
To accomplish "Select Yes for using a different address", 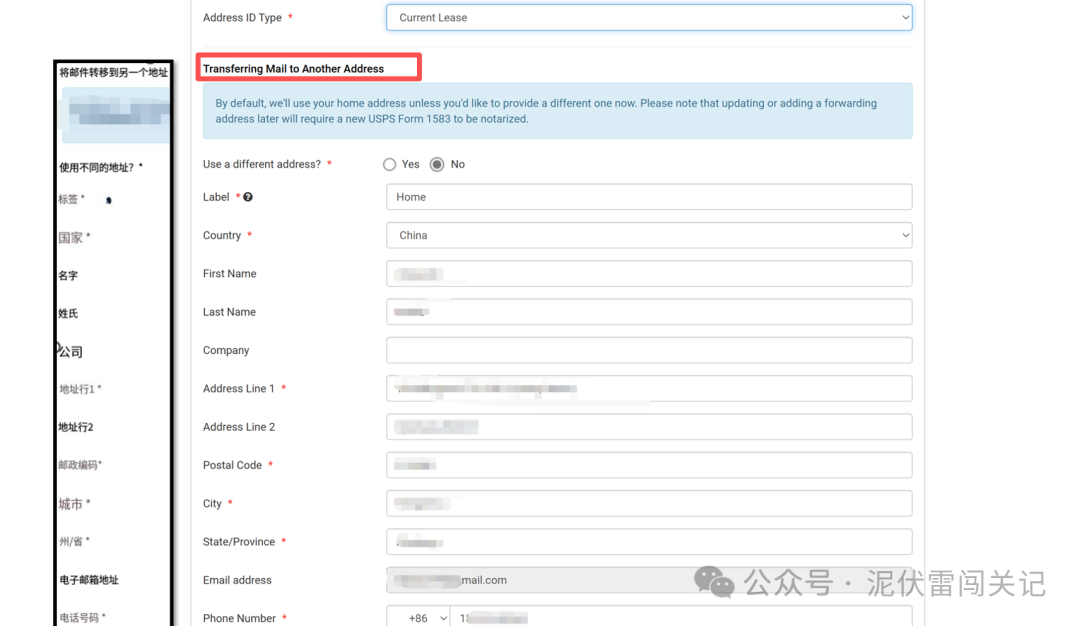I will [x=390, y=165].
